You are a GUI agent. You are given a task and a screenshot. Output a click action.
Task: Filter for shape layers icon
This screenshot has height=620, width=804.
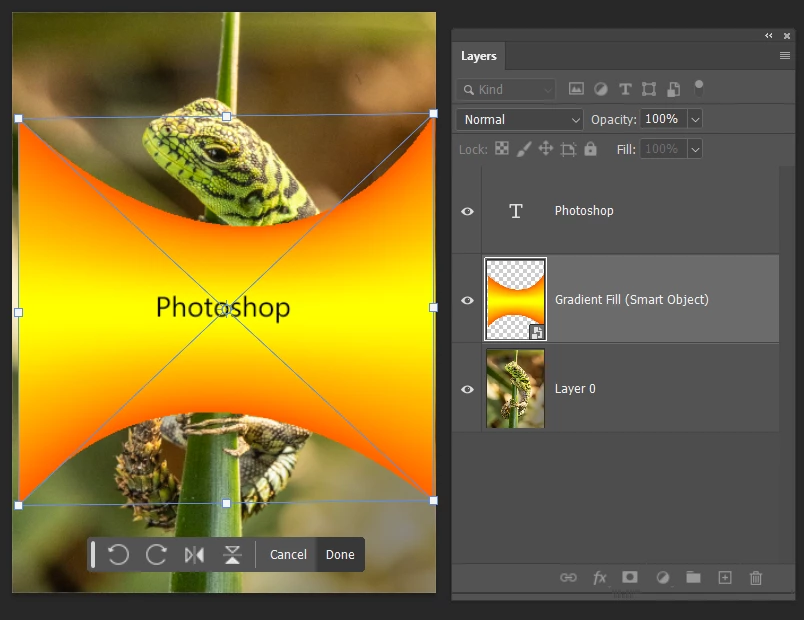pyautogui.click(x=649, y=89)
